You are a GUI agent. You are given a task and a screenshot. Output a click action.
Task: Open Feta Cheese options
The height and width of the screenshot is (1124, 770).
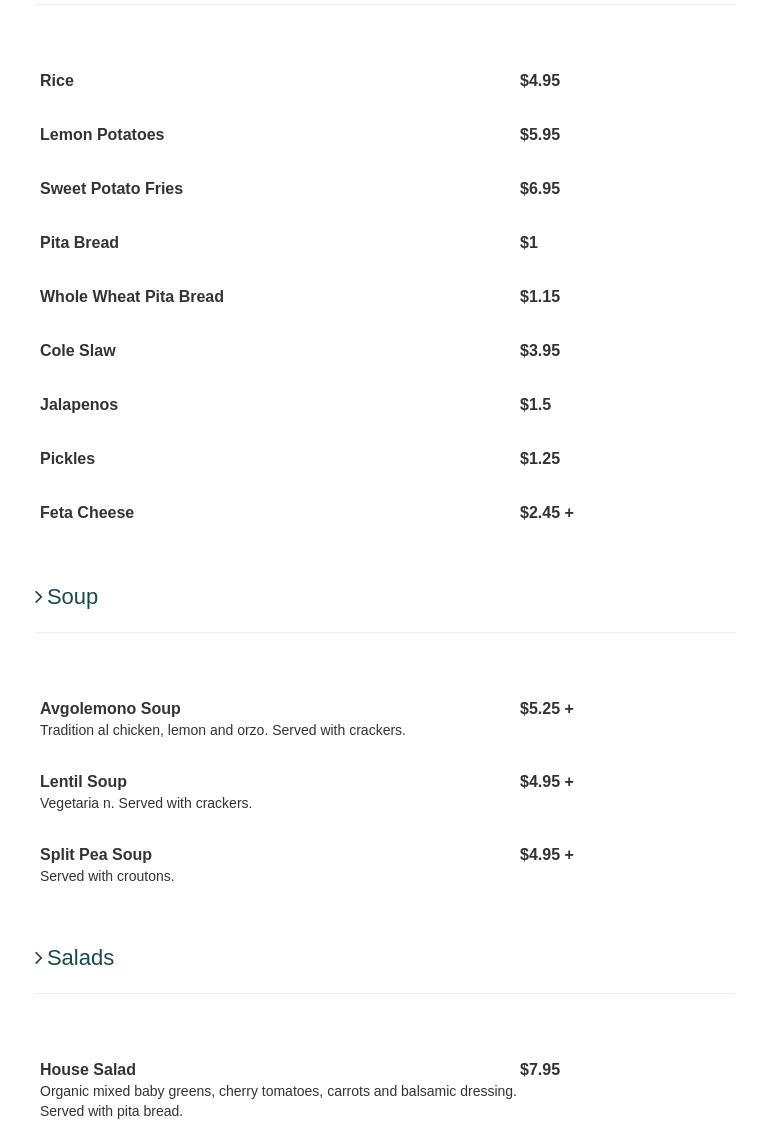(87, 513)
